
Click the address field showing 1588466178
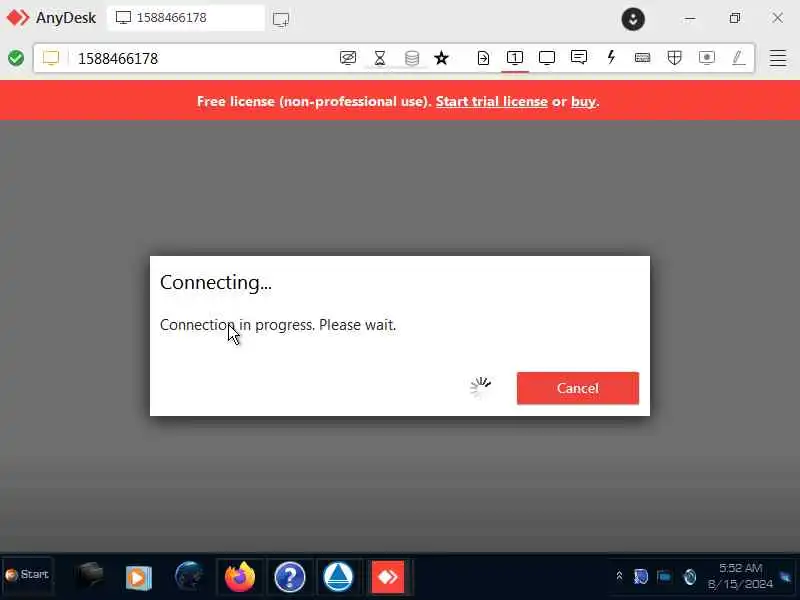(204, 58)
